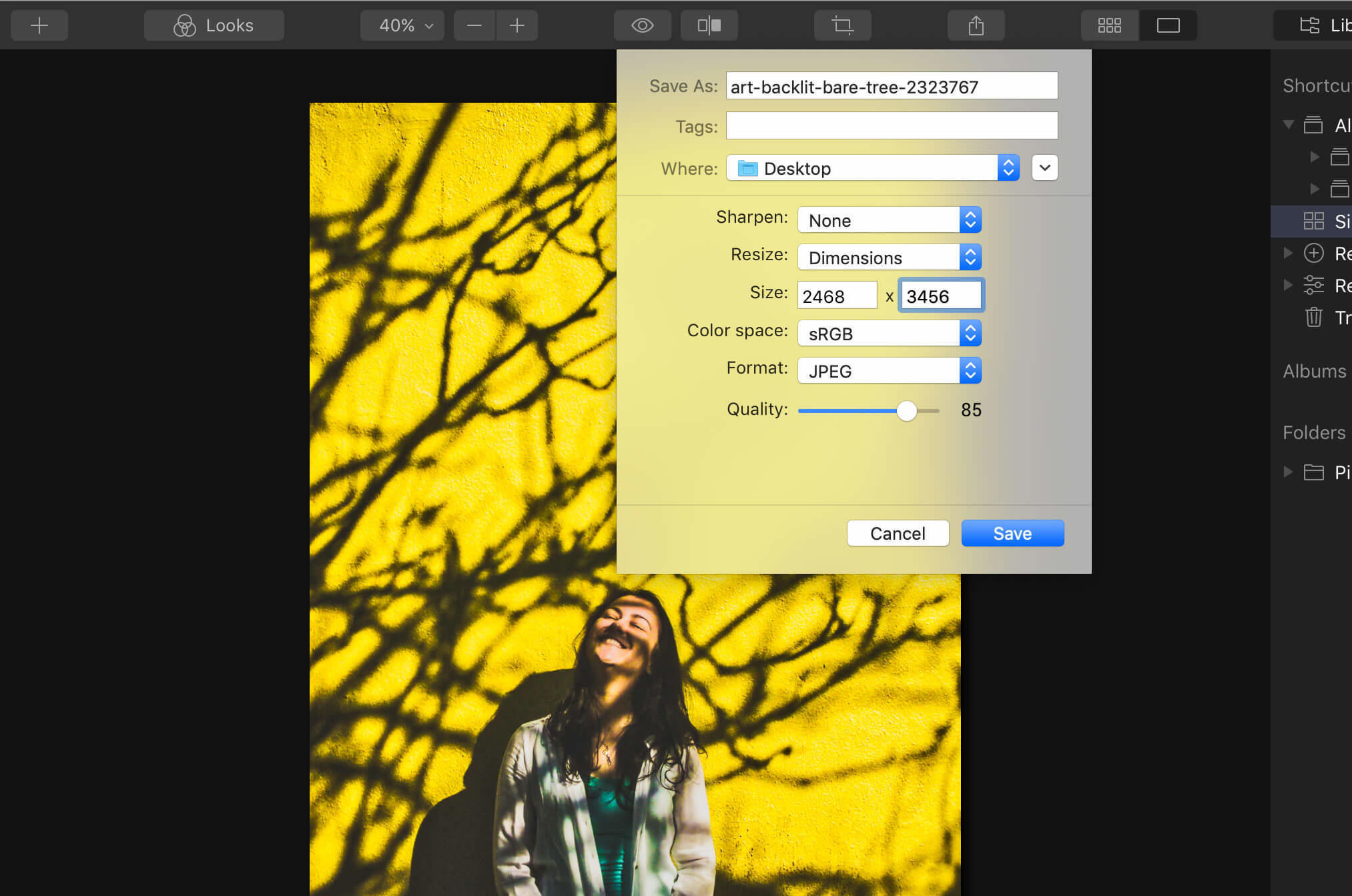Select the Crop tool in the toolbar
The width and height of the screenshot is (1352, 896).
tap(842, 25)
